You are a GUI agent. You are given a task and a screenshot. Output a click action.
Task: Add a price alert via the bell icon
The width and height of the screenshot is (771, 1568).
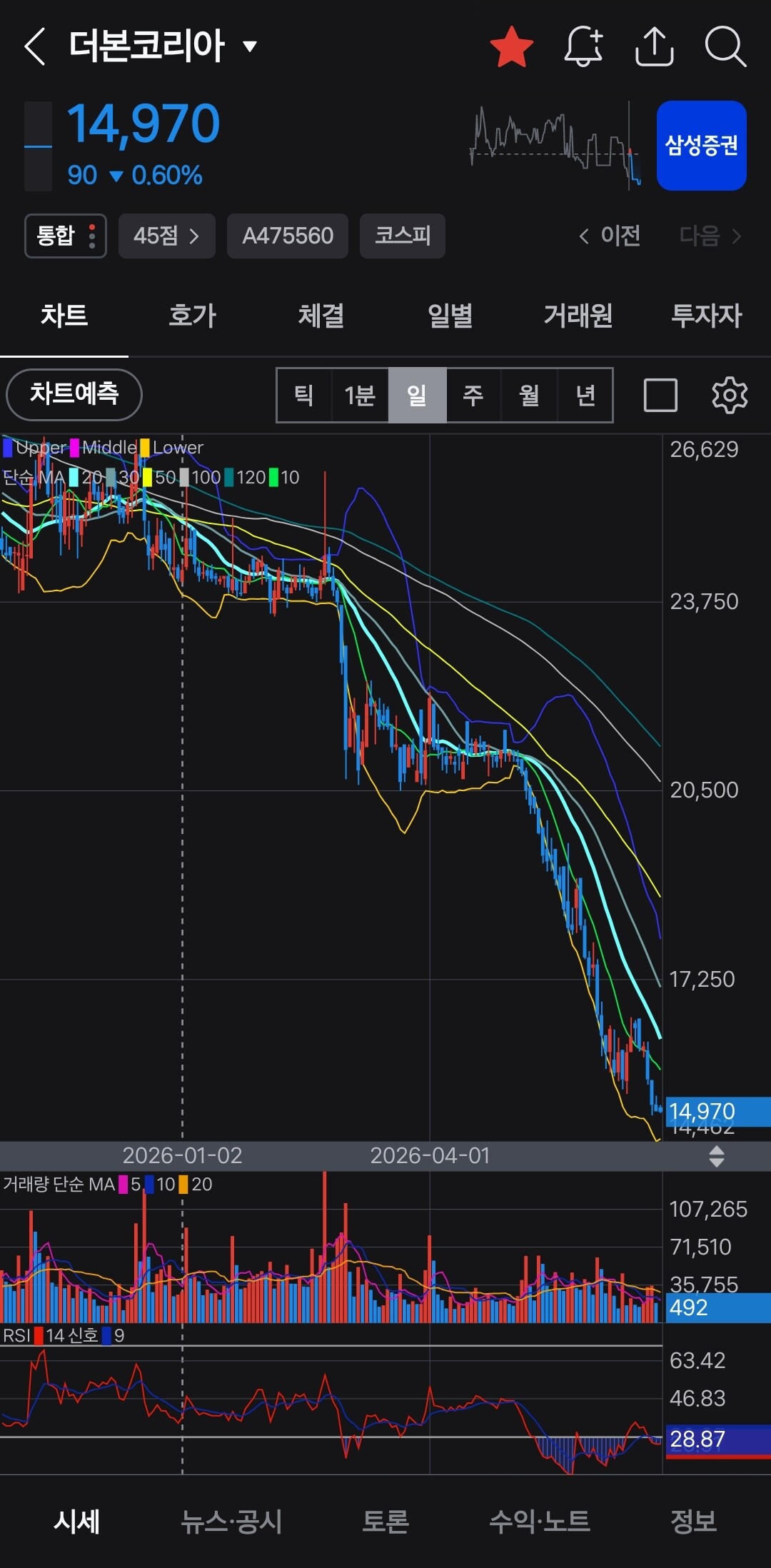coord(584,47)
